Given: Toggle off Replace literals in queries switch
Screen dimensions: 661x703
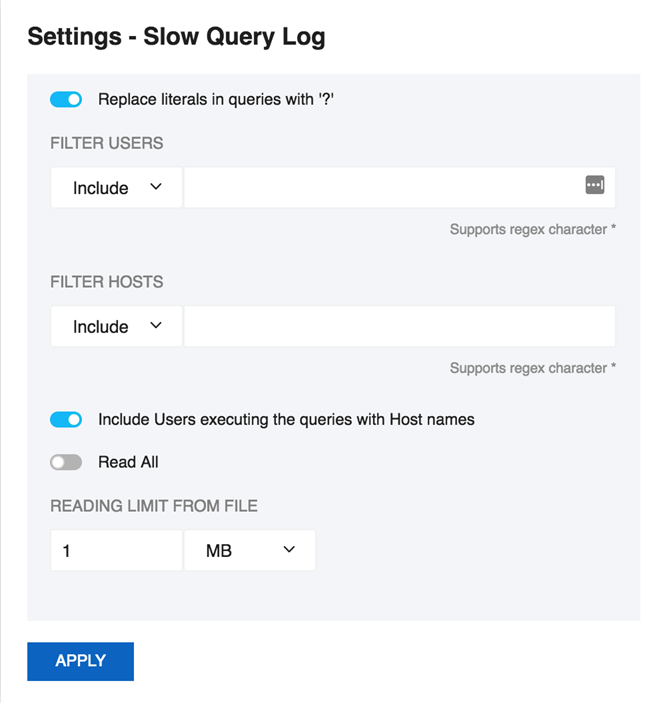Looking at the screenshot, I should tap(66, 100).
